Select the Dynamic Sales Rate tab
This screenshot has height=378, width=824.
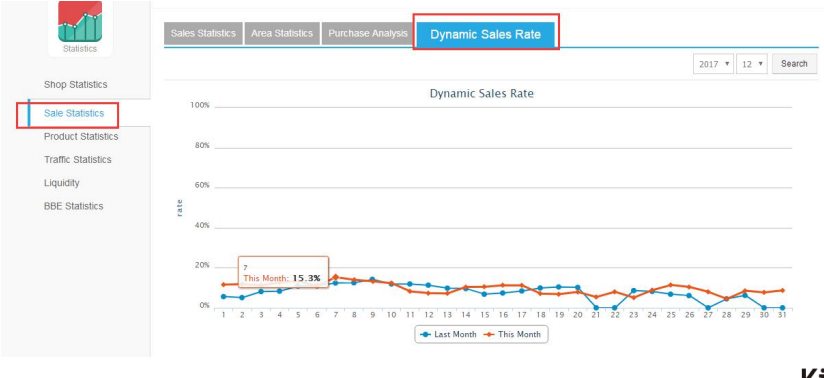point(485,35)
